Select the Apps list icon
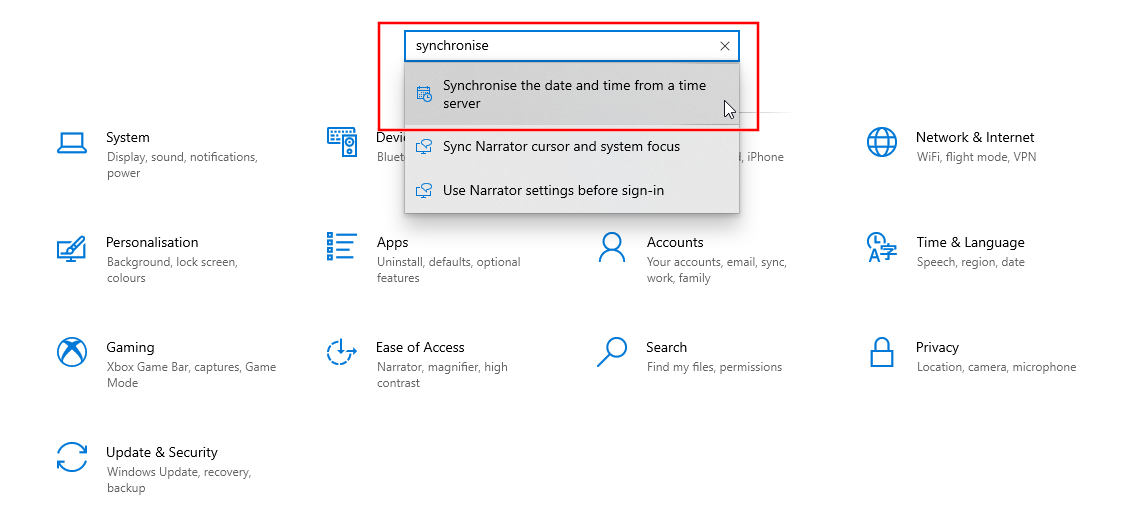1146x521 pixels. coord(342,247)
